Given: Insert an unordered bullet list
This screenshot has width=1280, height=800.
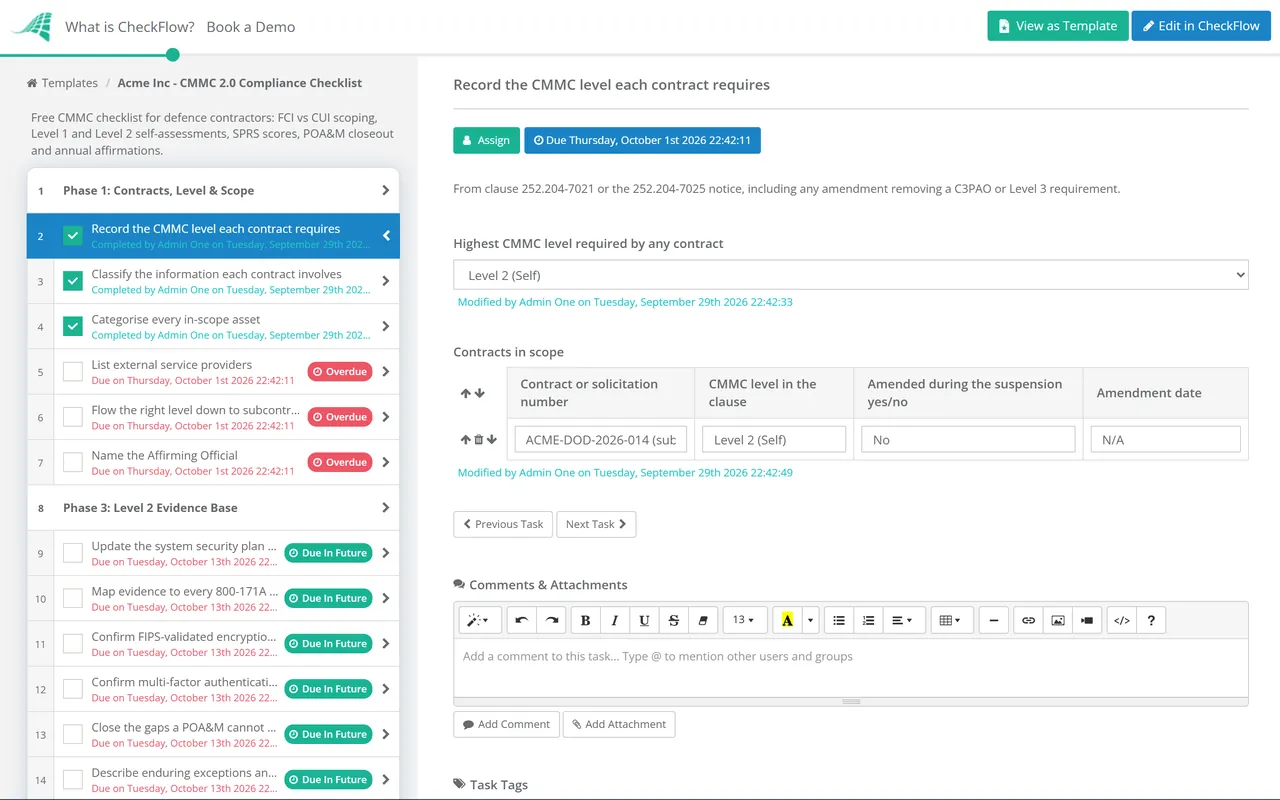Looking at the screenshot, I should click(x=839, y=620).
